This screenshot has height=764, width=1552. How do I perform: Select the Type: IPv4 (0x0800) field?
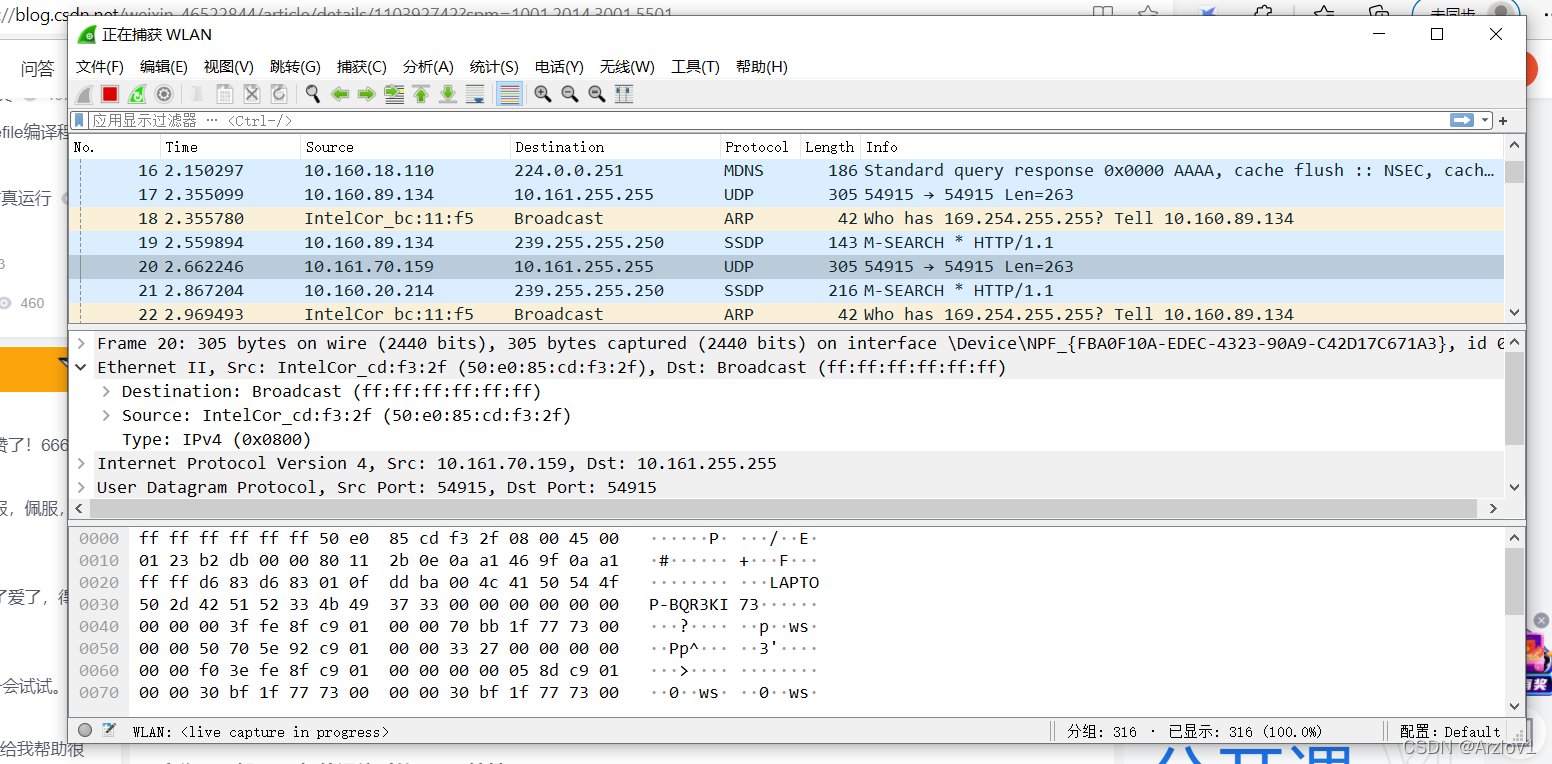click(217, 439)
